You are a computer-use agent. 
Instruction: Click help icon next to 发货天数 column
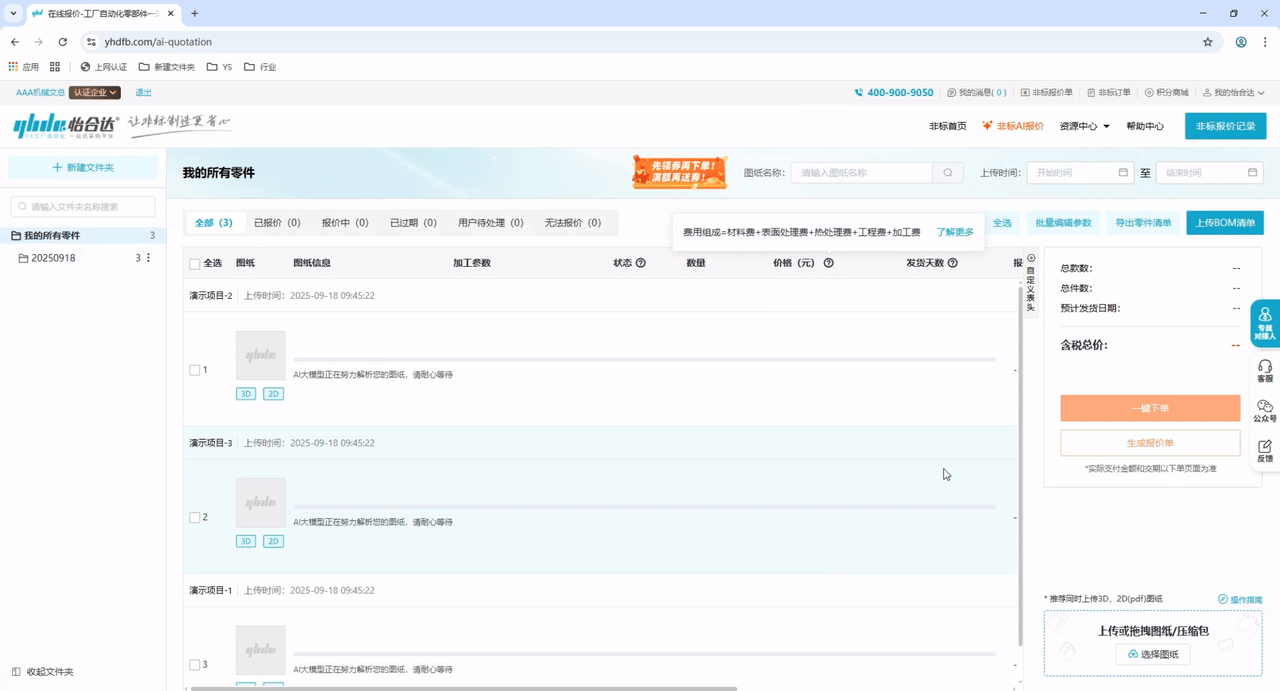[952, 263]
